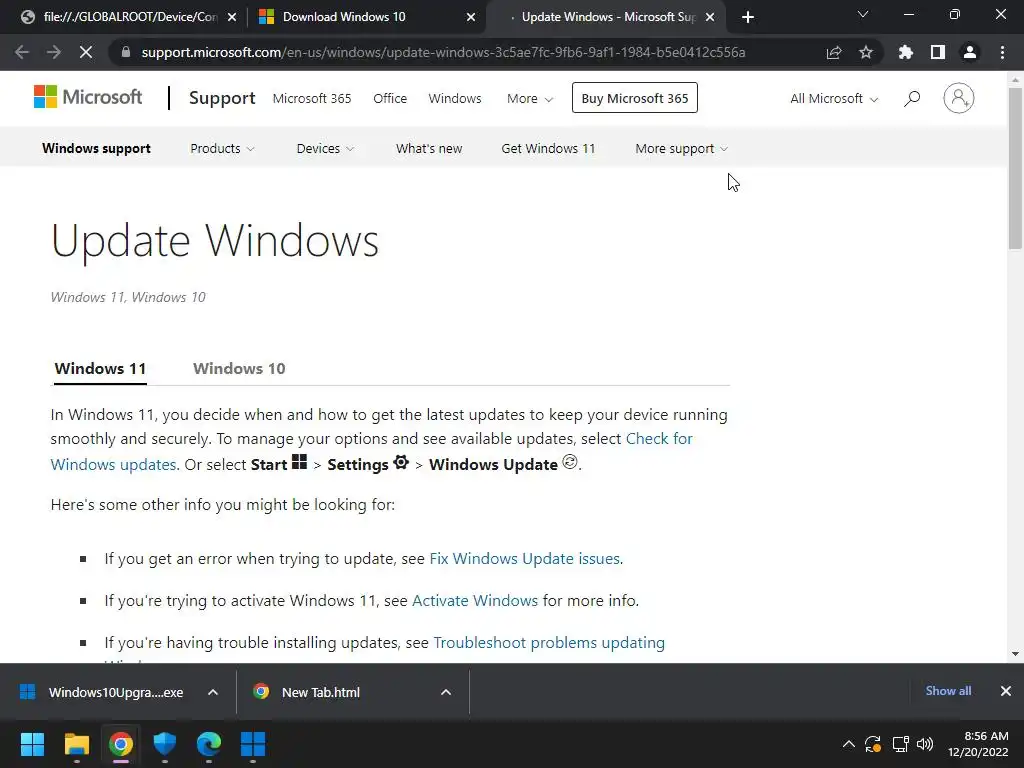Launch Microsoft Edge from the taskbar
This screenshot has height=768, width=1024.
(209, 744)
